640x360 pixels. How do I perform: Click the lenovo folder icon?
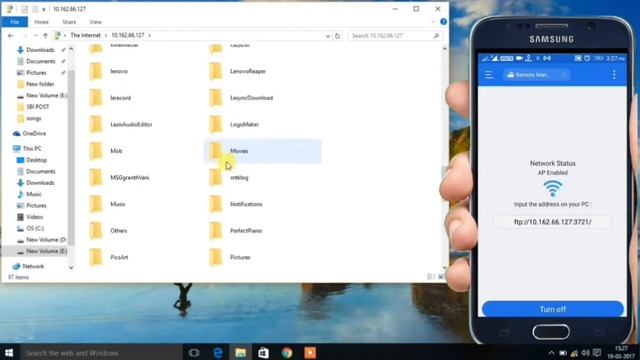point(96,71)
